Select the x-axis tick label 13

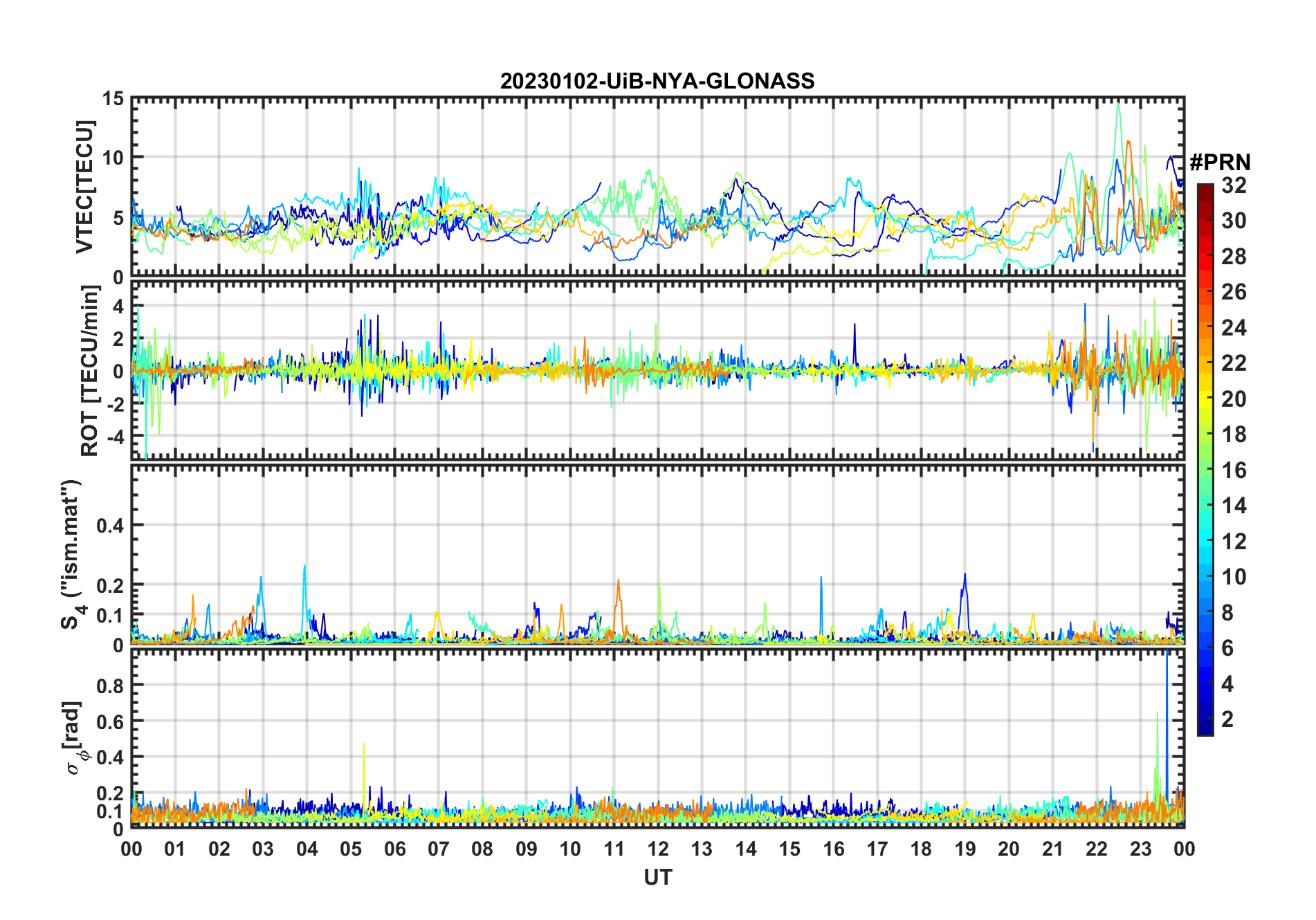point(702,849)
